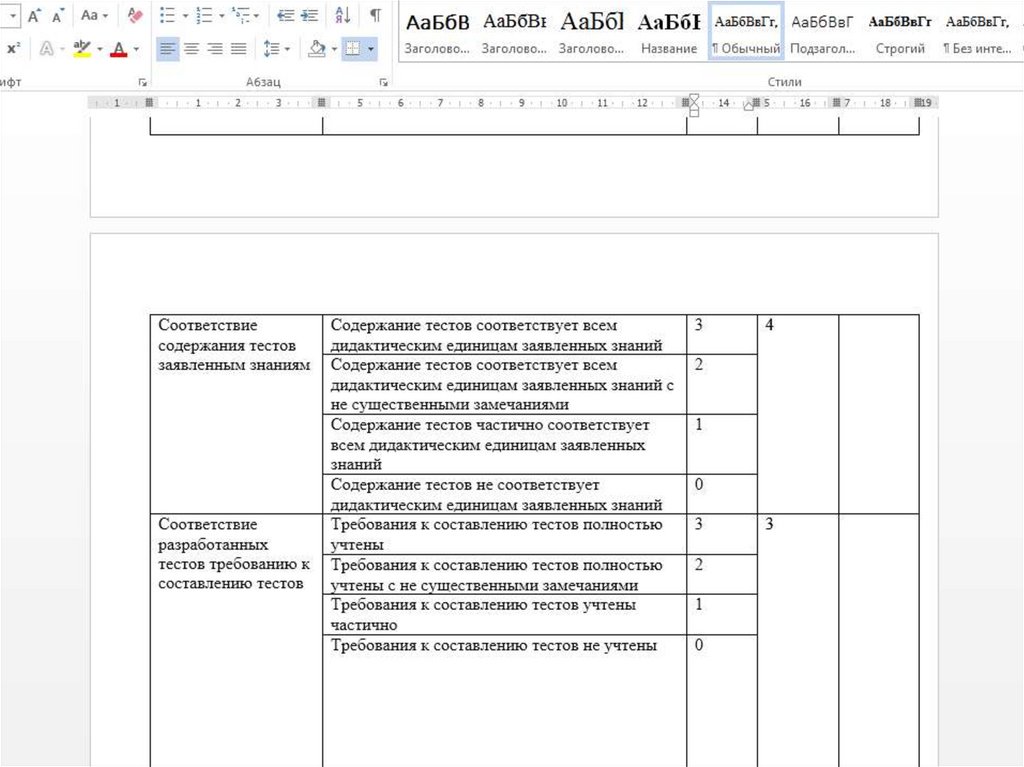Open the highlight color dropdown arrow
Screen dimensions: 1024x767
pos(99,49)
